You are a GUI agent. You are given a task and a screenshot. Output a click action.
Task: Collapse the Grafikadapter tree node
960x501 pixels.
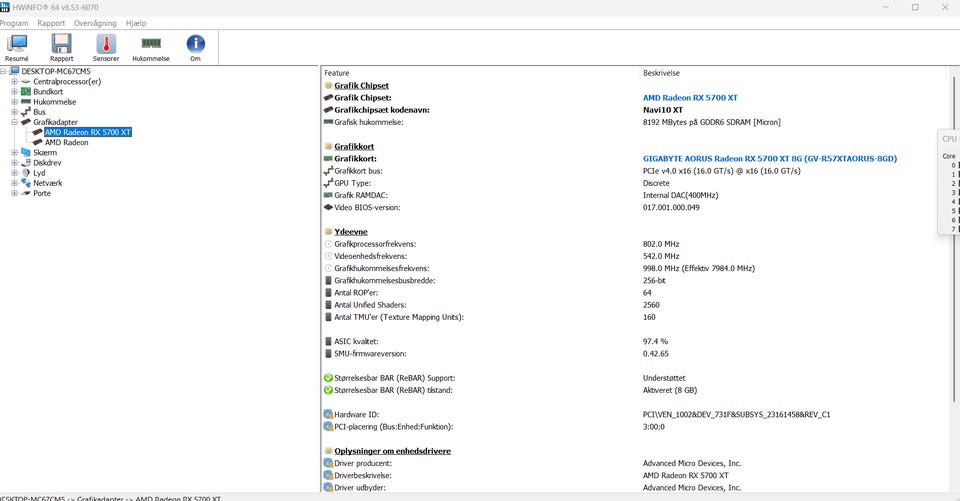pos(14,122)
